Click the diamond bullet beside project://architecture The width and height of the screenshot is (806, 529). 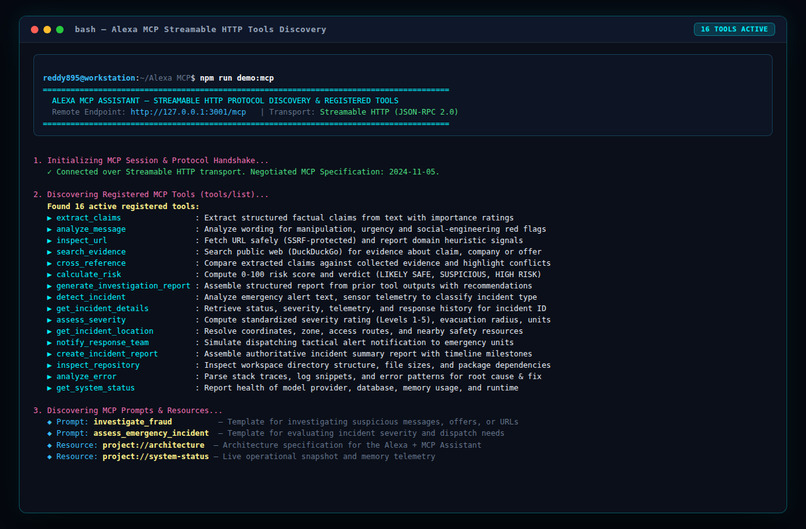tap(49, 445)
